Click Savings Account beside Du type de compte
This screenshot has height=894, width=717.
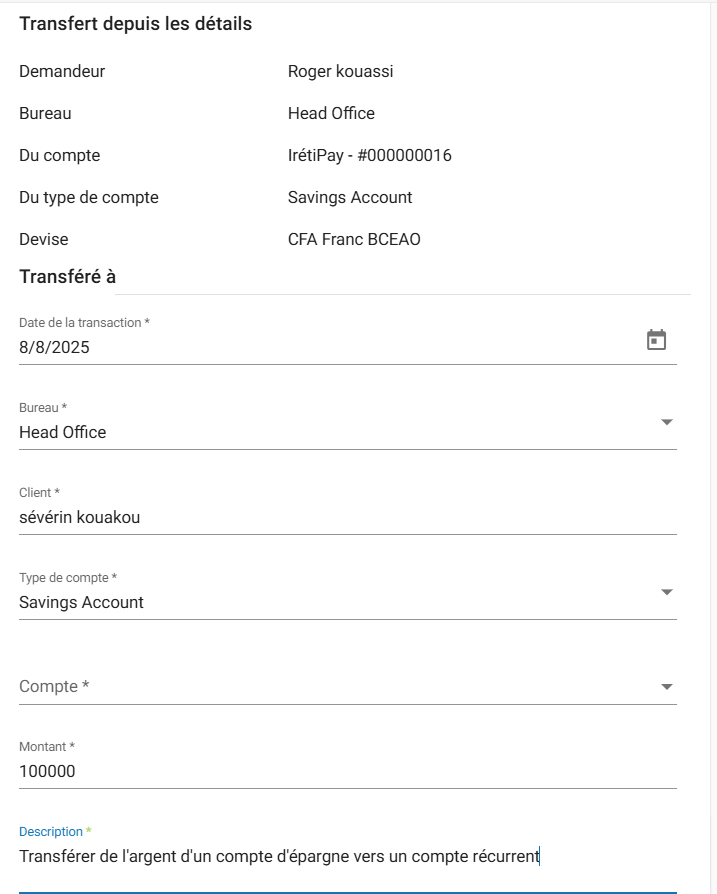point(349,197)
